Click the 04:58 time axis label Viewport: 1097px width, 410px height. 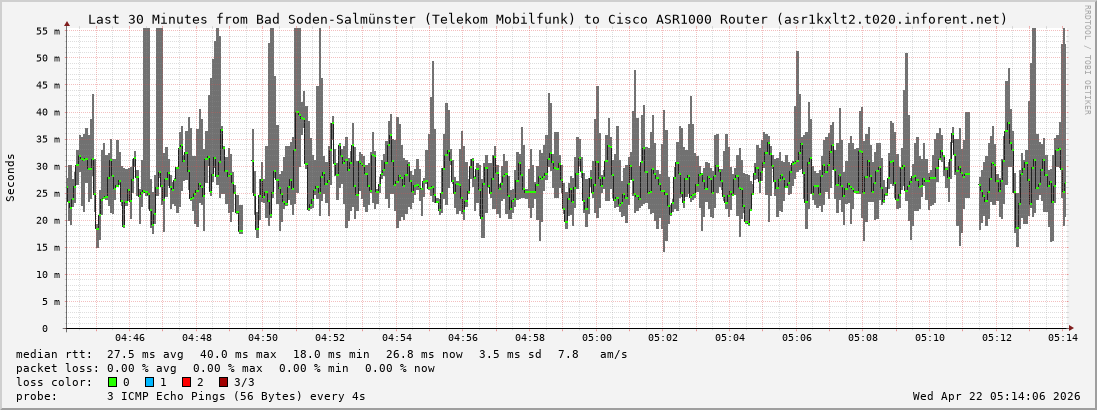coord(530,338)
